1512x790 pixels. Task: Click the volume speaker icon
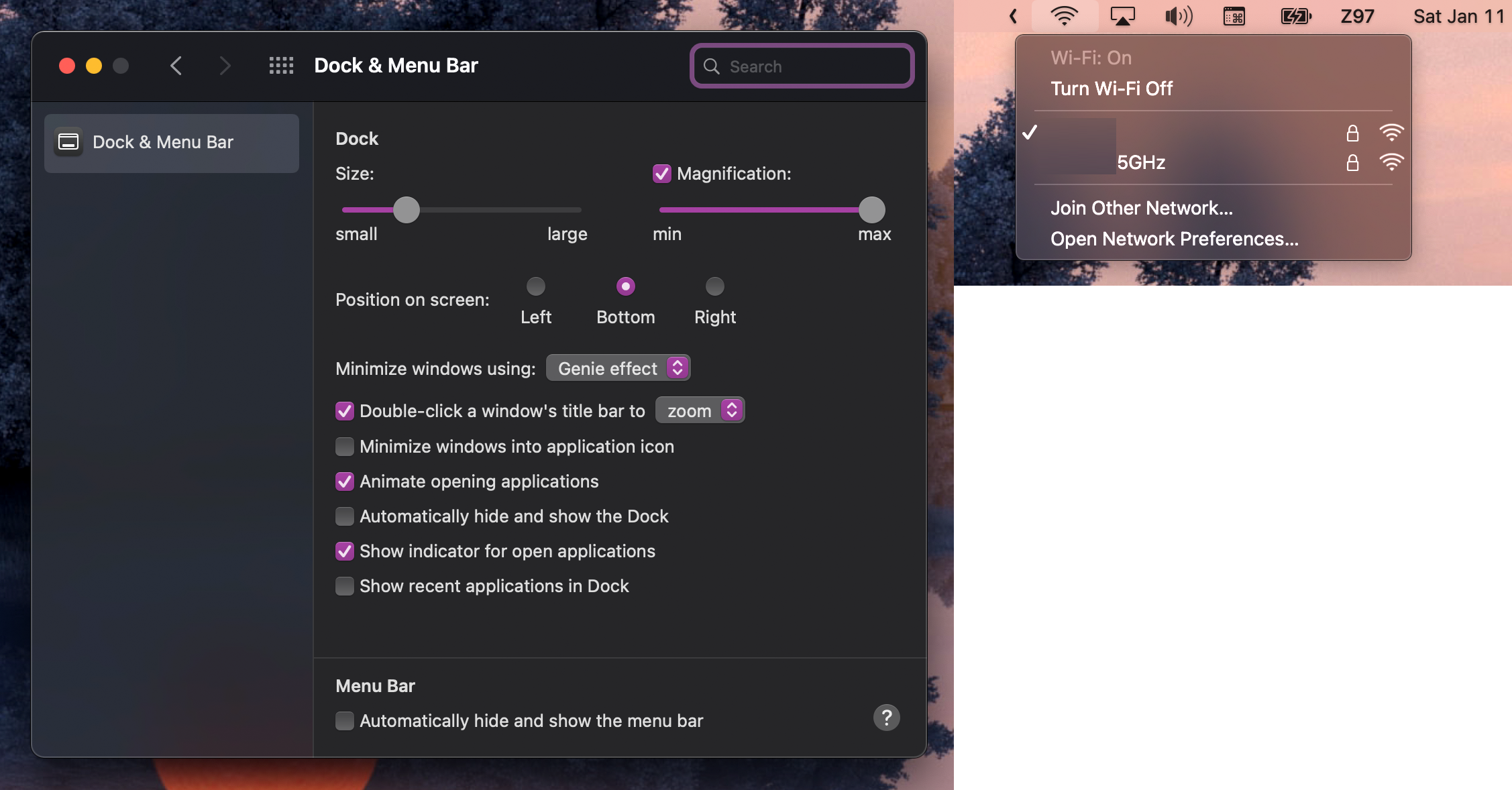click(1178, 15)
